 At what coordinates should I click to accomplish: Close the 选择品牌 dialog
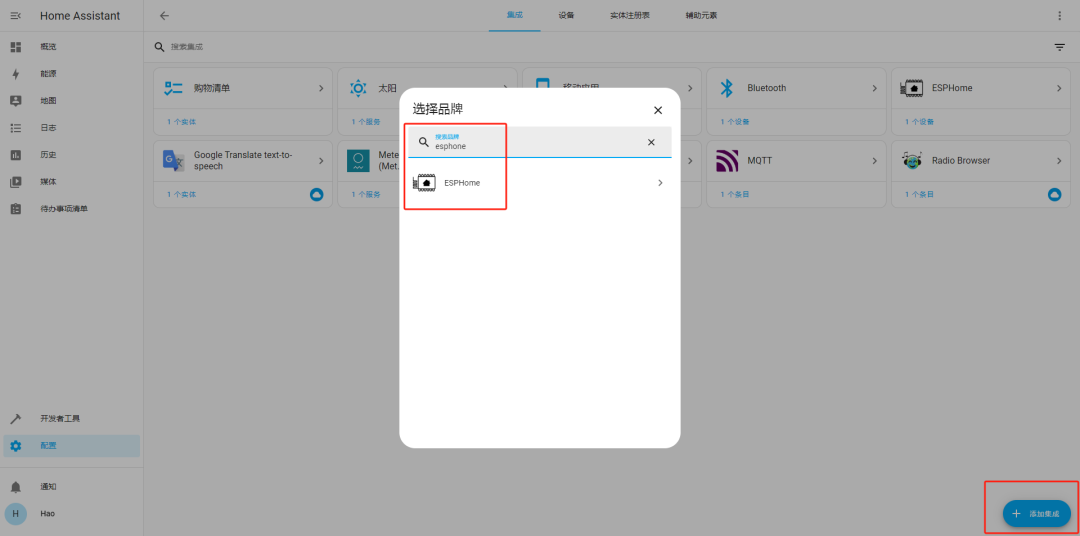pyautogui.click(x=658, y=110)
